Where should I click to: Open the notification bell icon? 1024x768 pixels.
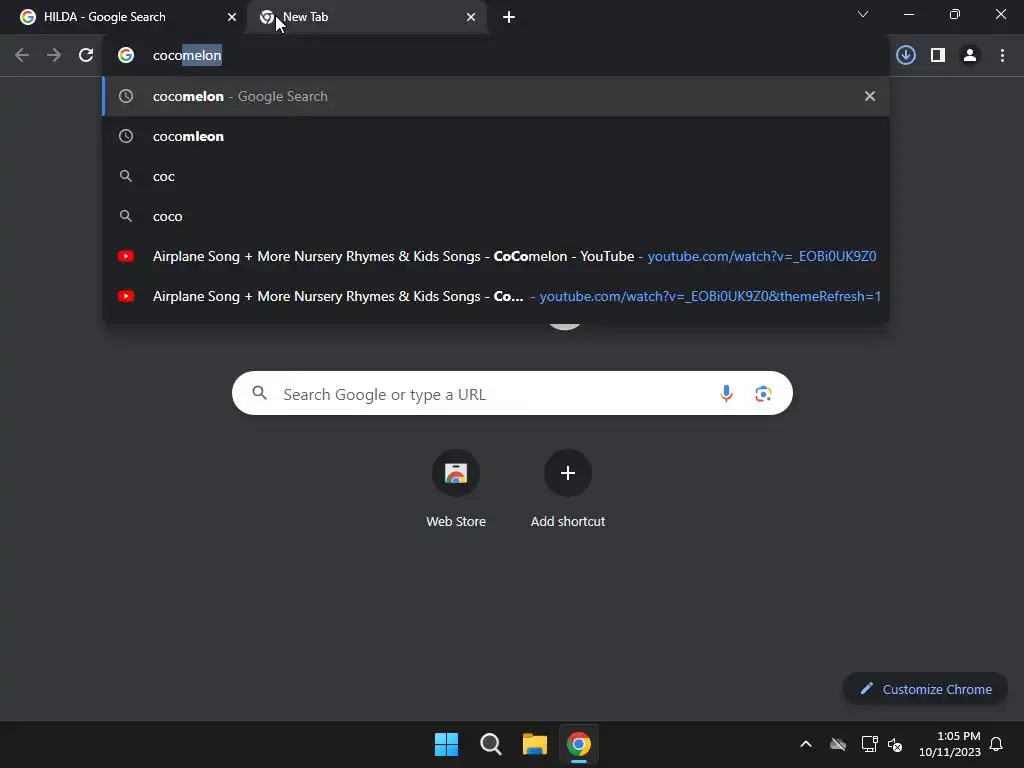point(996,744)
